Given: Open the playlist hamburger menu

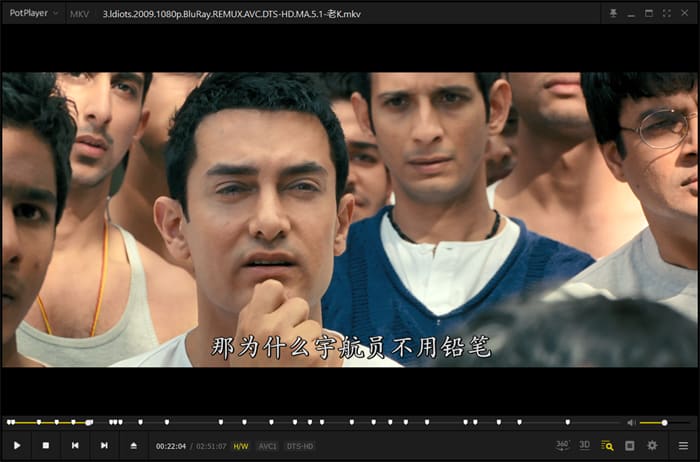Looking at the screenshot, I should [x=683, y=445].
